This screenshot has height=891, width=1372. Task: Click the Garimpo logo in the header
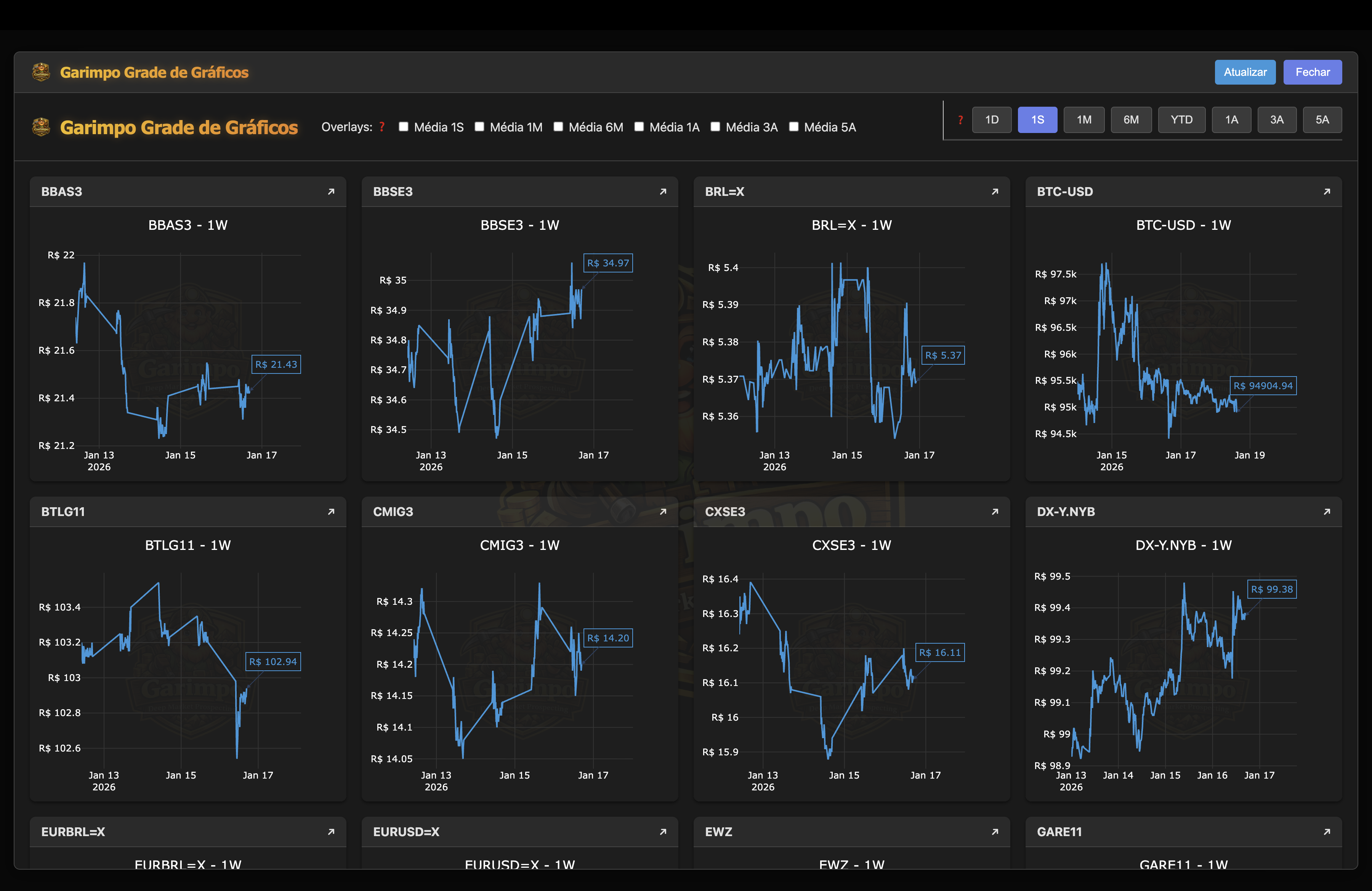click(41, 72)
